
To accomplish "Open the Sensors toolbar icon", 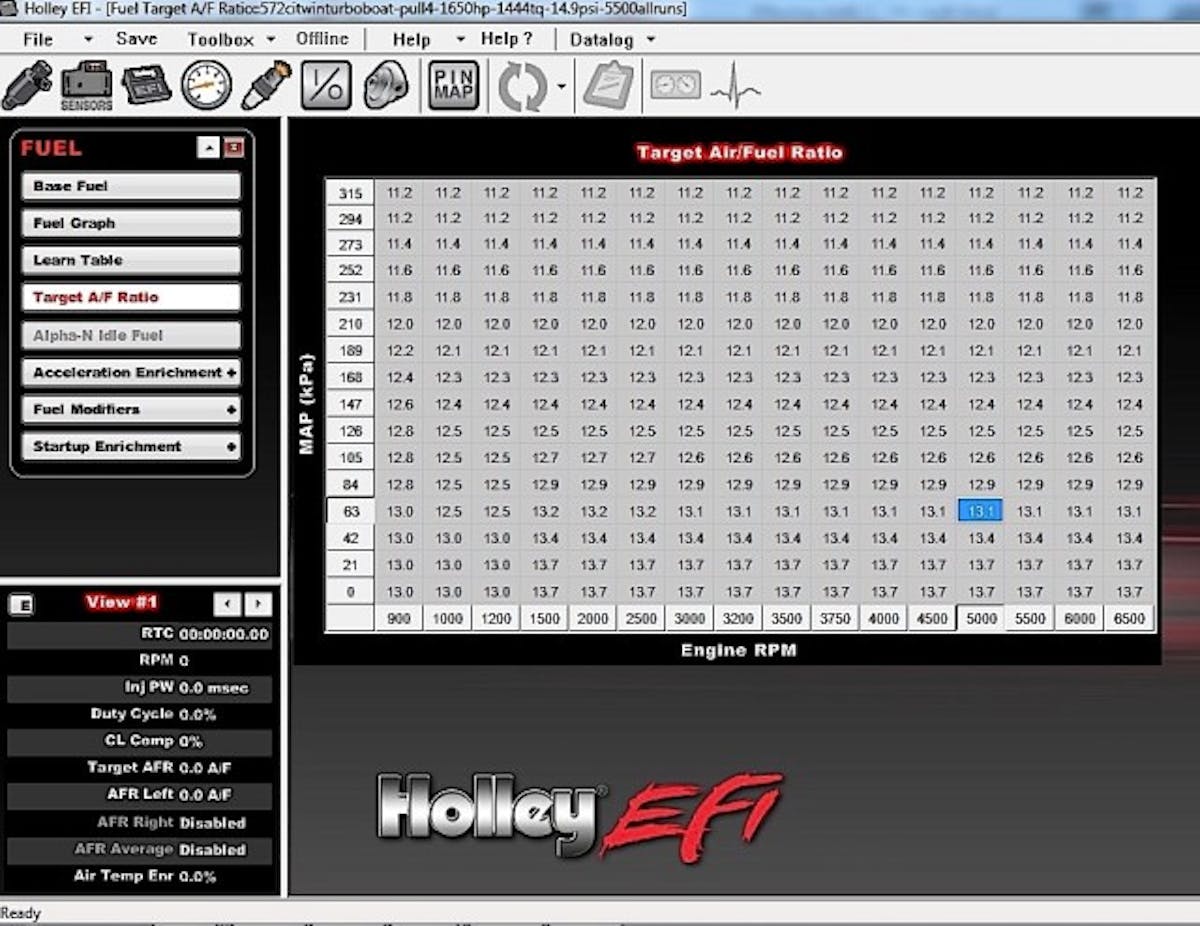I will pyautogui.click(x=87, y=85).
